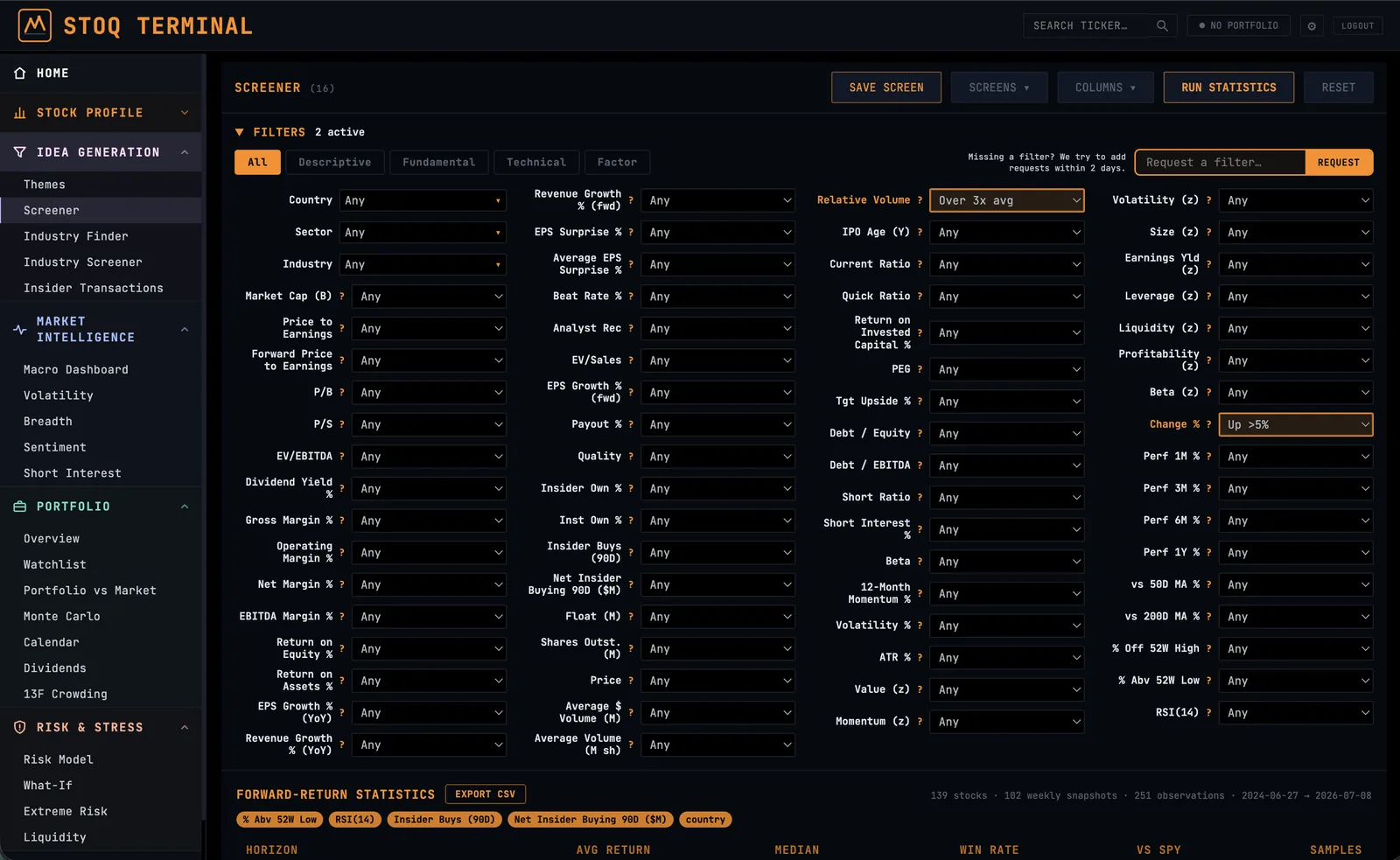The width and height of the screenshot is (1400, 860).
Task: Switch to the Technical filter tab
Action: tap(536, 163)
